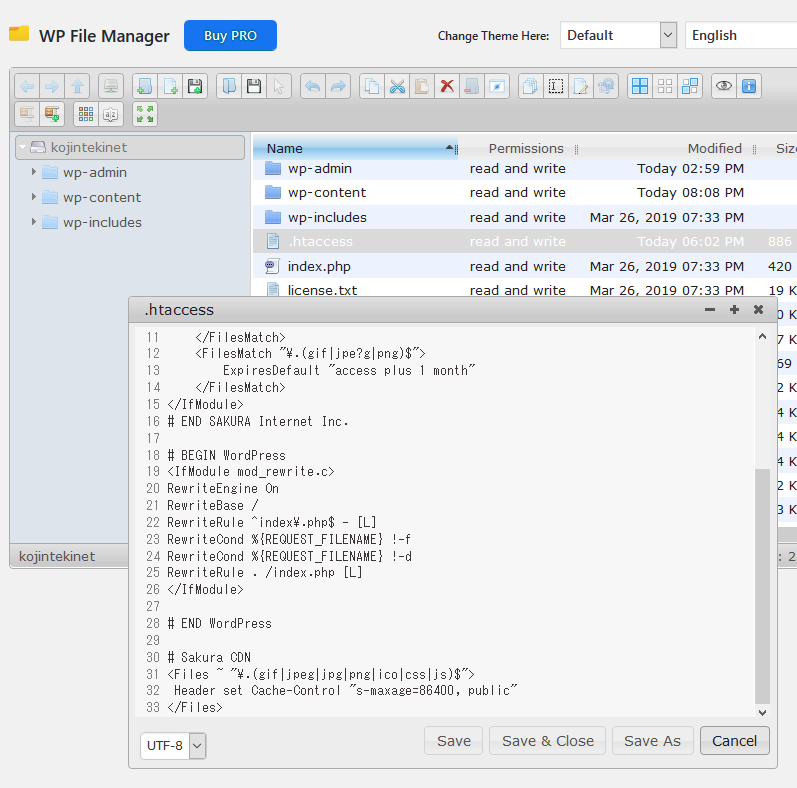This screenshot has height=788, width=797.
Task: Collapse the kojintekinet root node
Action: (x=22, y=147)
